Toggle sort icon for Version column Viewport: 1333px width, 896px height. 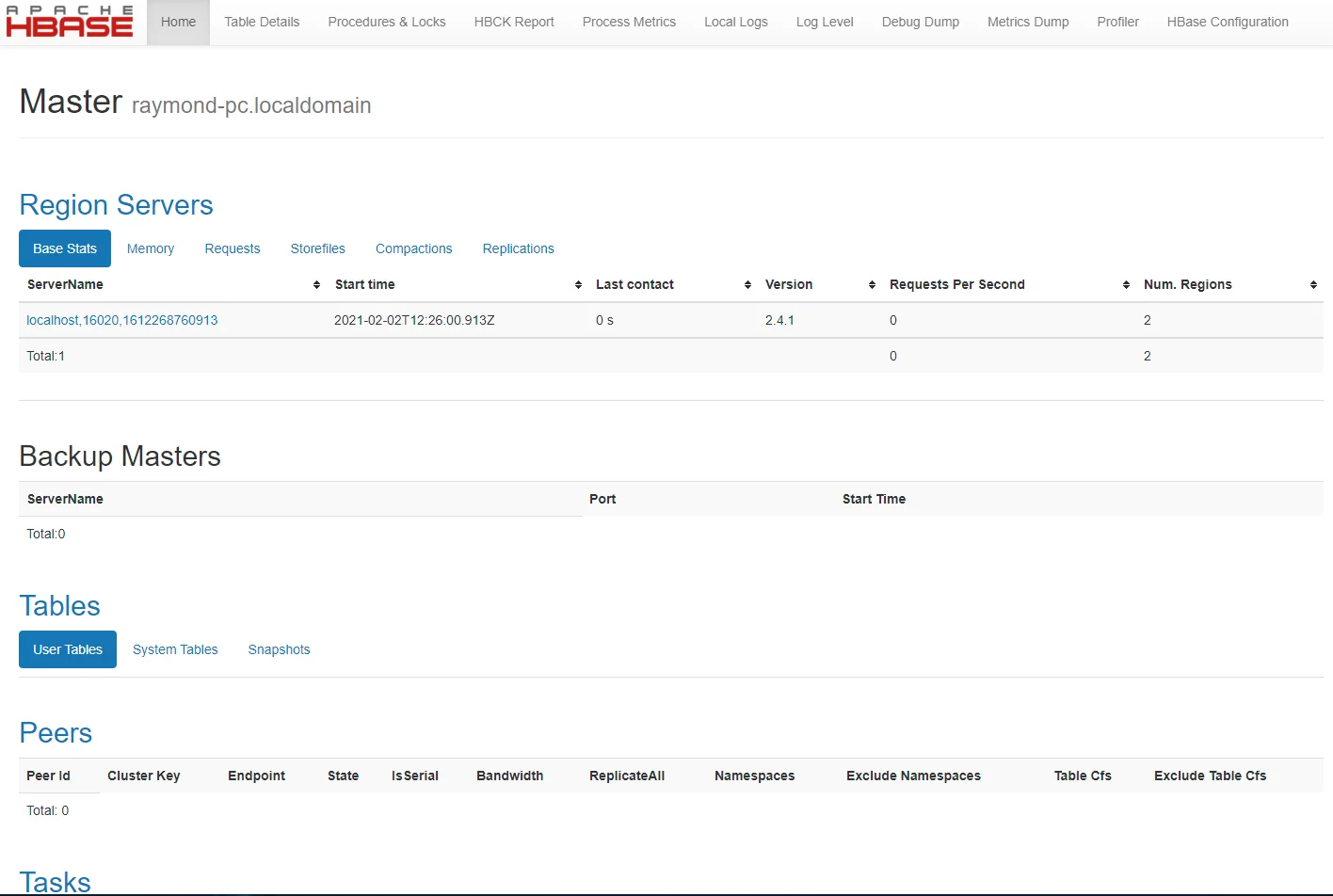[x=872, y=285]
